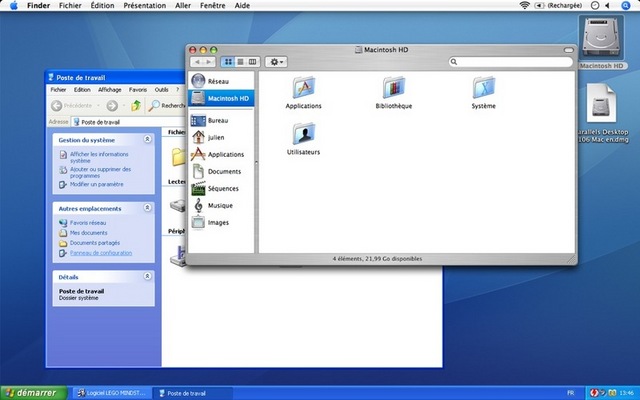Select Musique in the Finder sidebar
Image resolution: width=640 pixels, height=400 pixels.
[x=221, y=205]
